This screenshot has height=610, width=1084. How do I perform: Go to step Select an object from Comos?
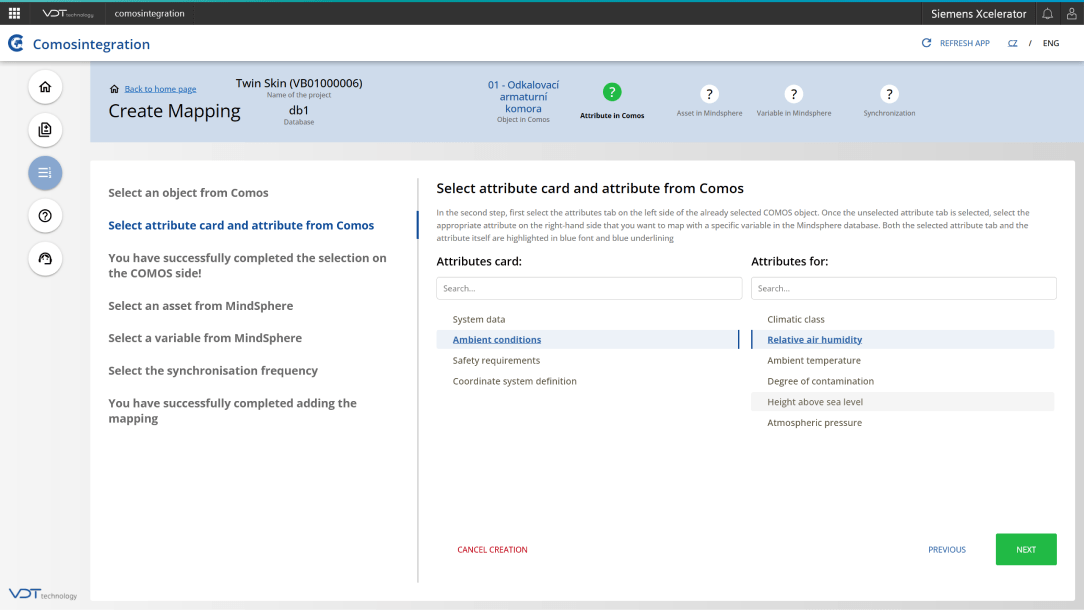pos(188,193)
